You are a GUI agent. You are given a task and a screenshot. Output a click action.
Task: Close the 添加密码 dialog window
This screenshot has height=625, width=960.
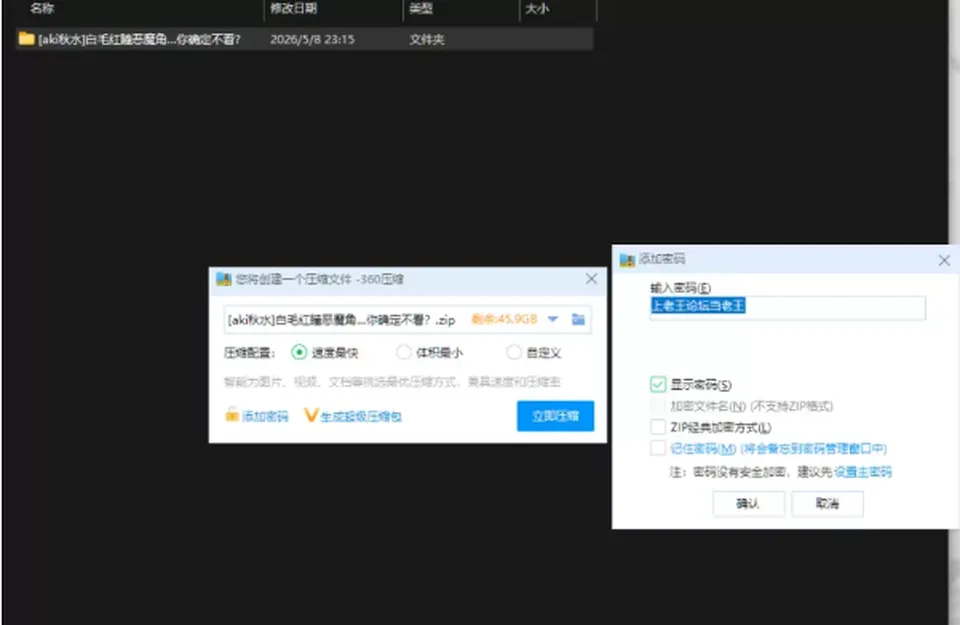[944, 260]
